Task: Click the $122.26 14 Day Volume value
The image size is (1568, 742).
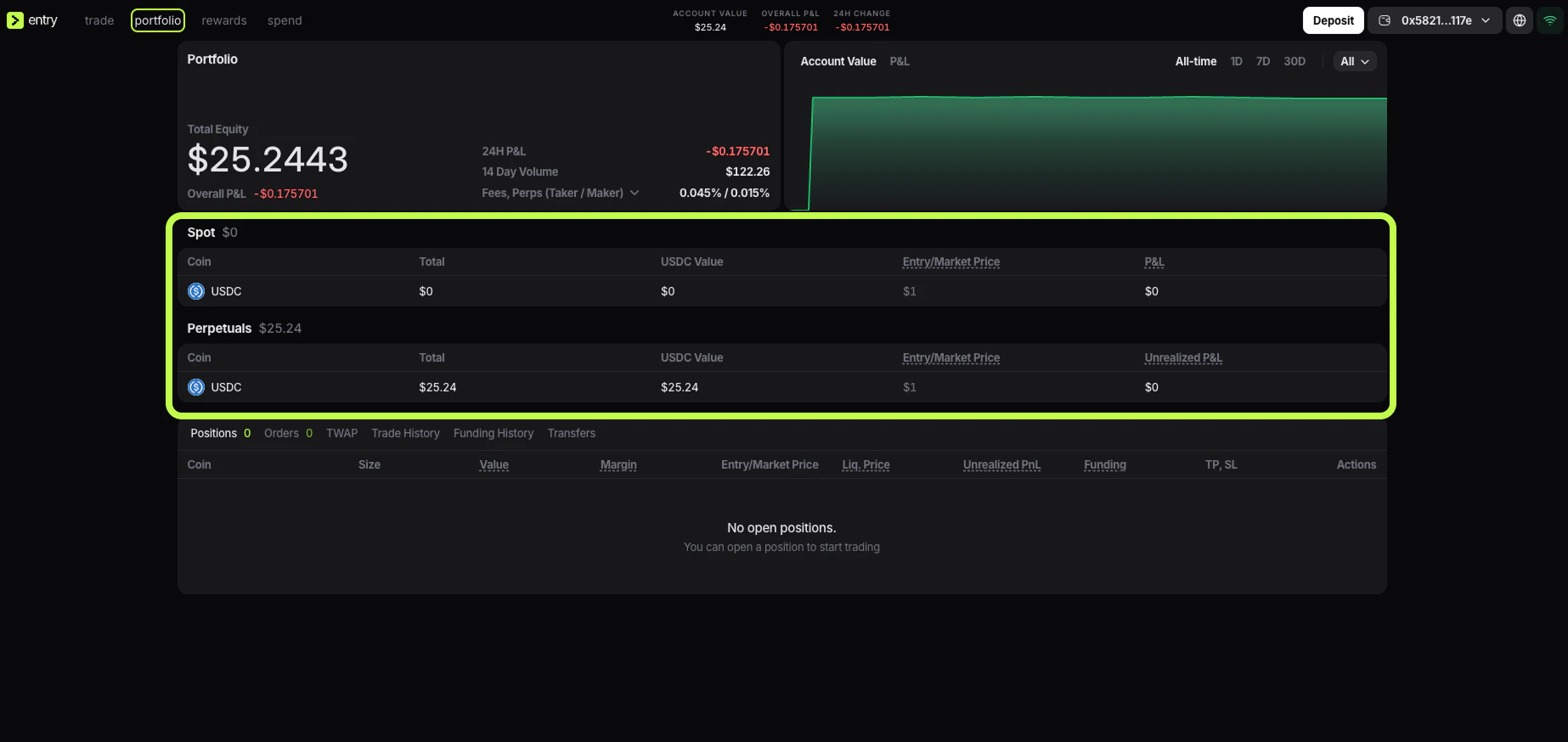Action: point(747,171)
